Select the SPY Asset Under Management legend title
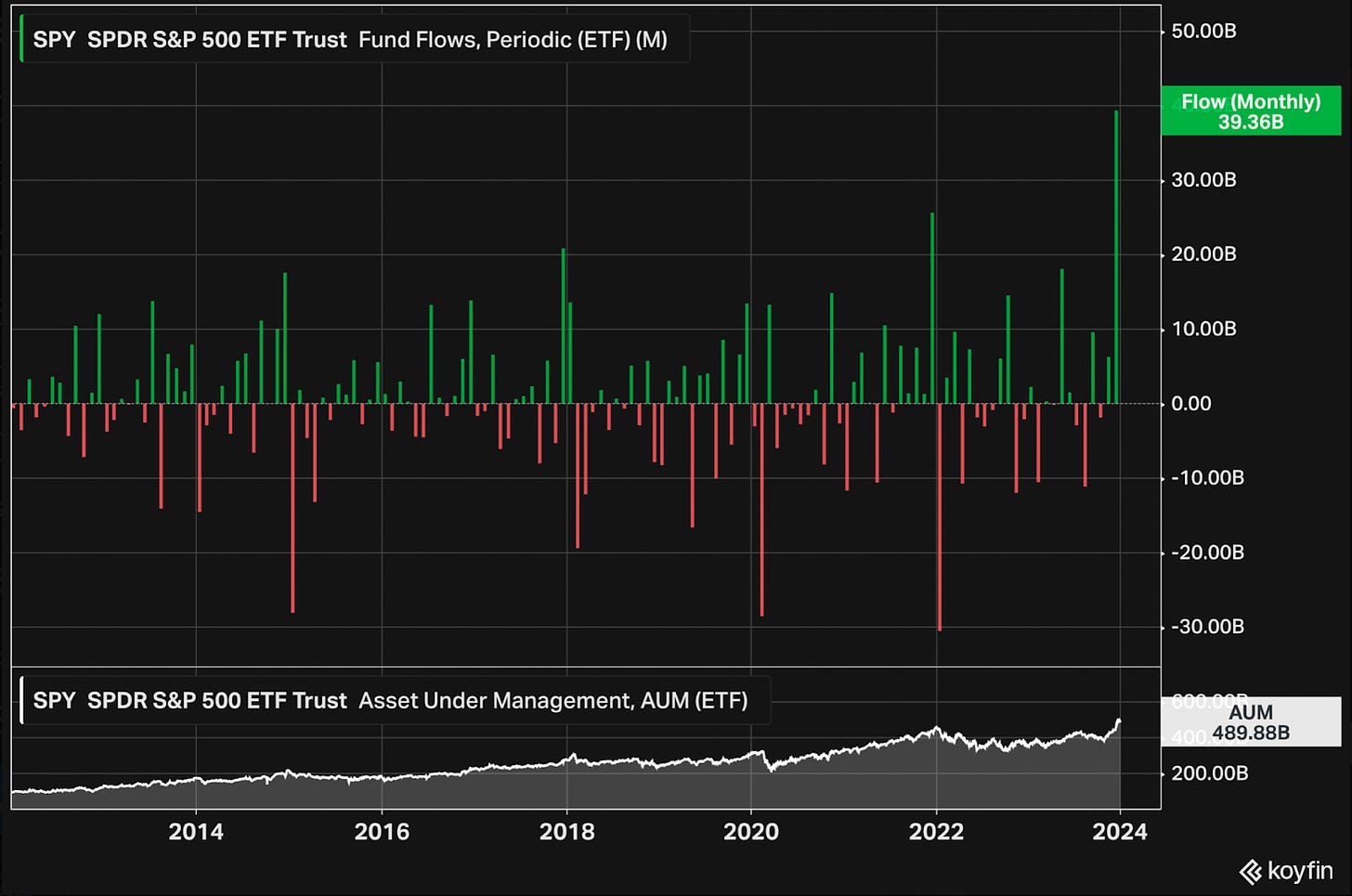 click(x=390, y=700)
